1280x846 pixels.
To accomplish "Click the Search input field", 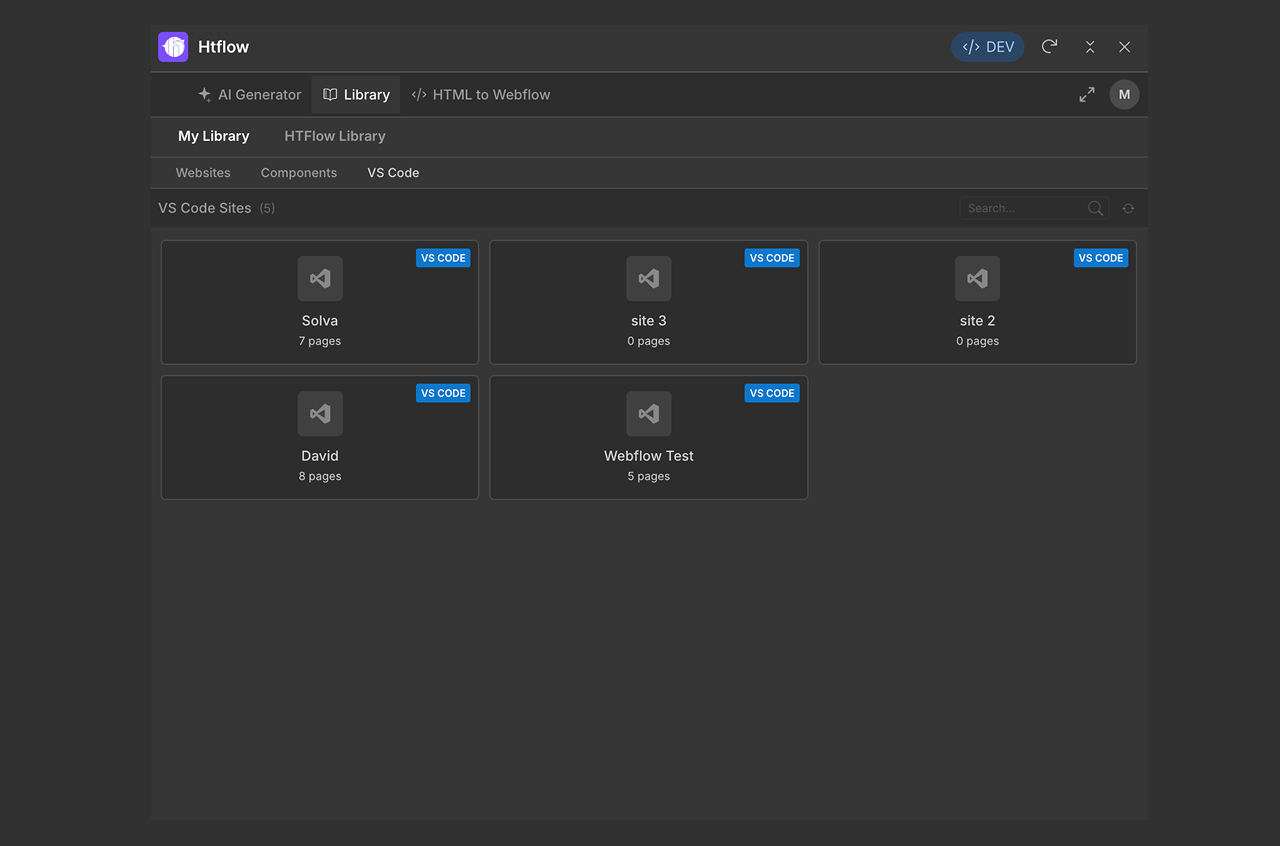I will point(1020,208).
